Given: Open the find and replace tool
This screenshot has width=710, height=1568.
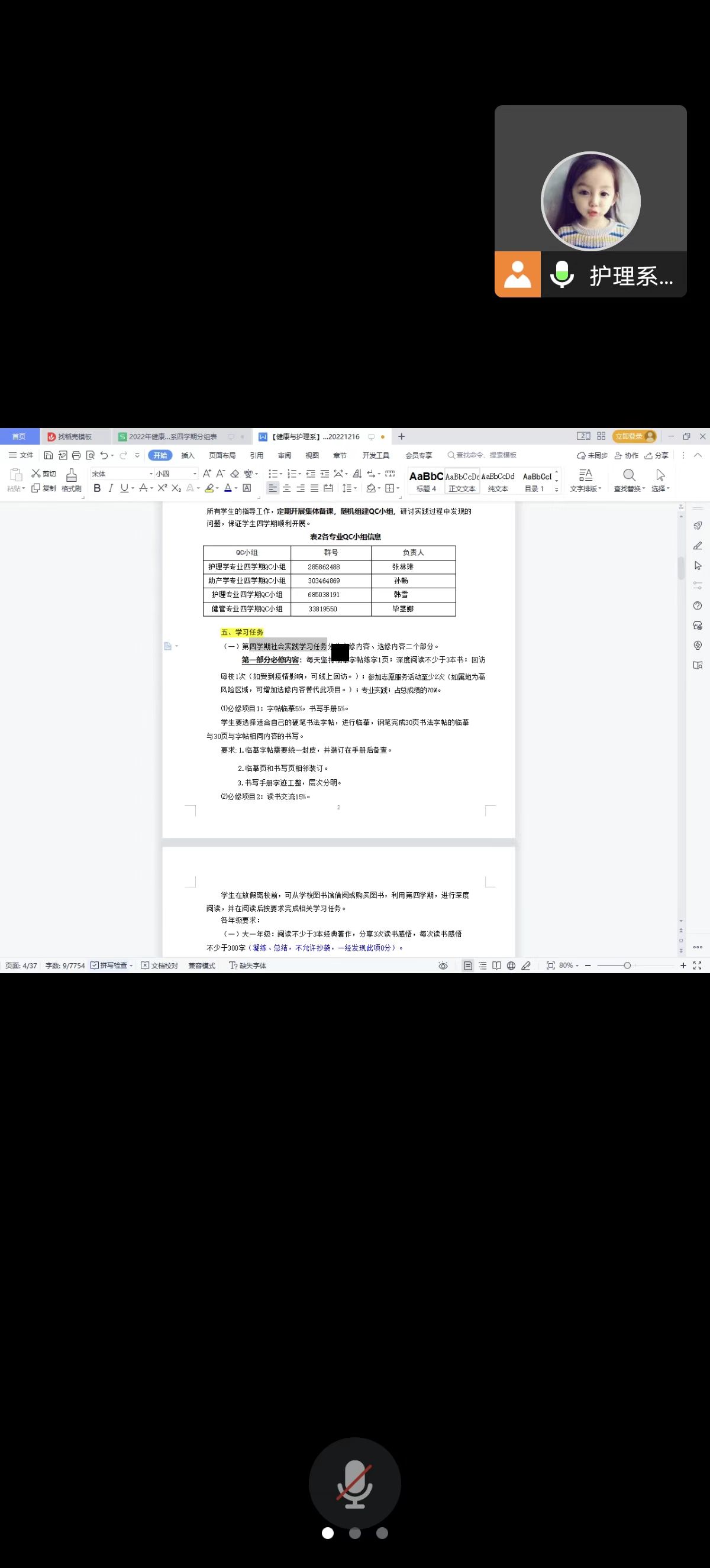Looking at the screenshot, I should coord(629,480).
